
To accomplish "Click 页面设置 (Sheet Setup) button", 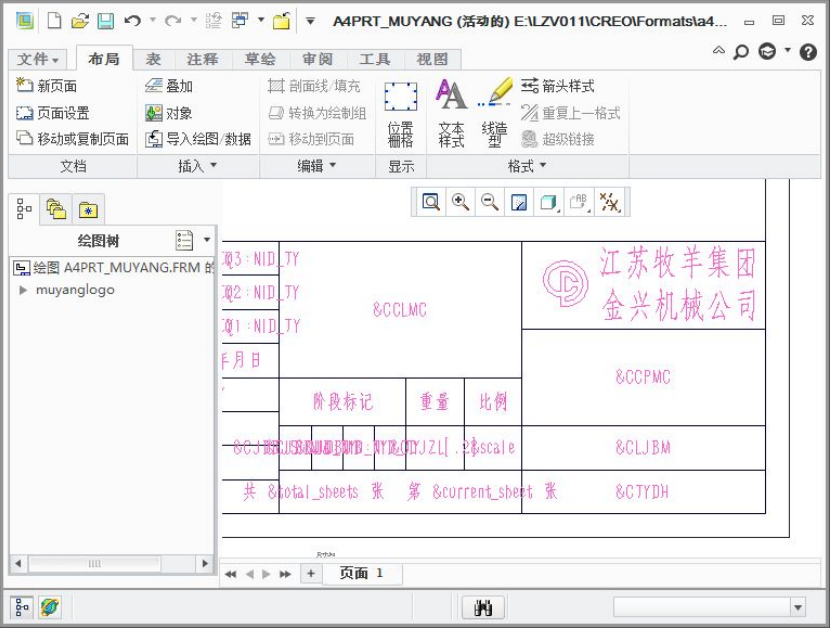I will [52, 112].
